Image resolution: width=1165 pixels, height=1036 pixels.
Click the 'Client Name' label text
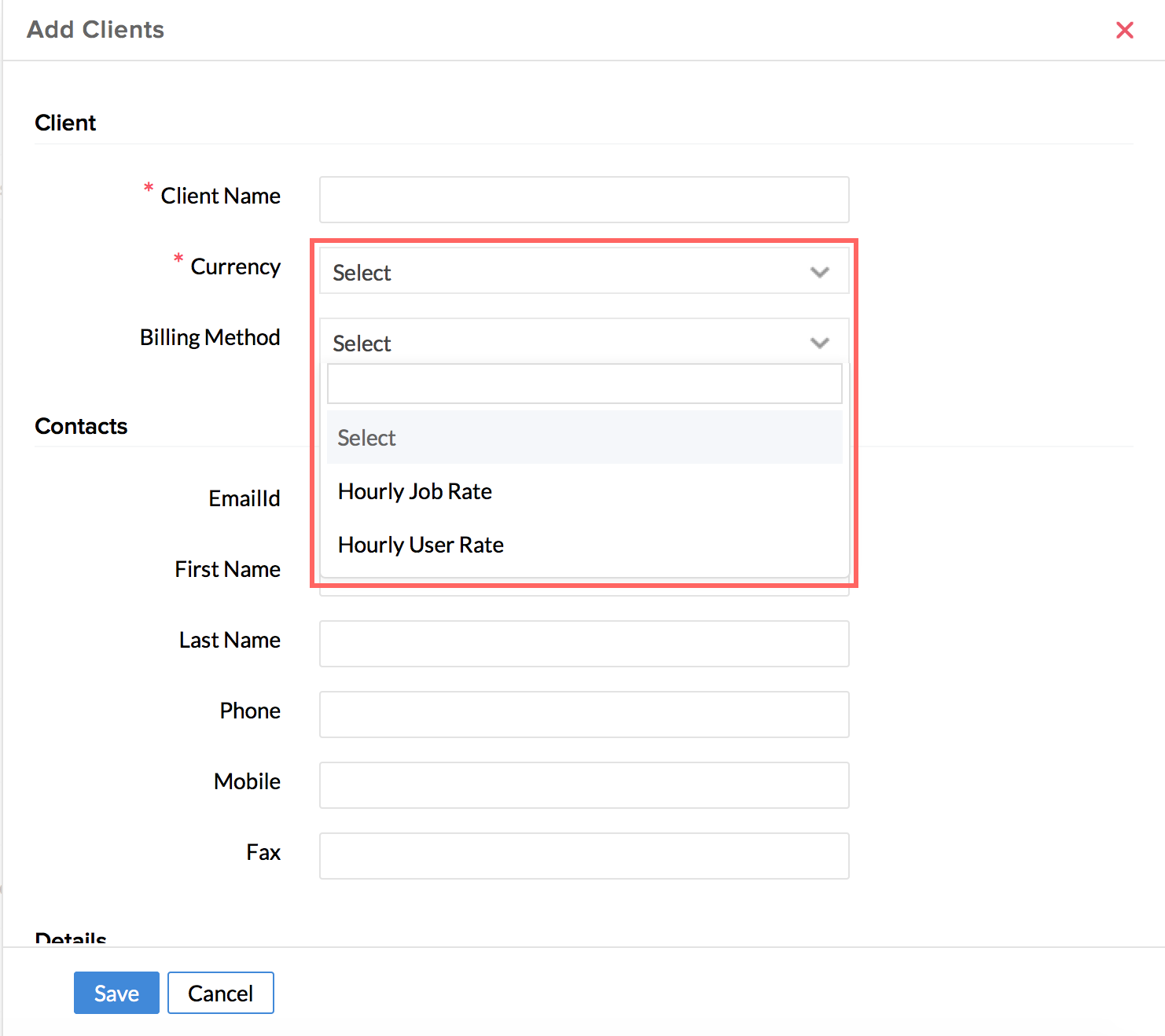[220, 196]
